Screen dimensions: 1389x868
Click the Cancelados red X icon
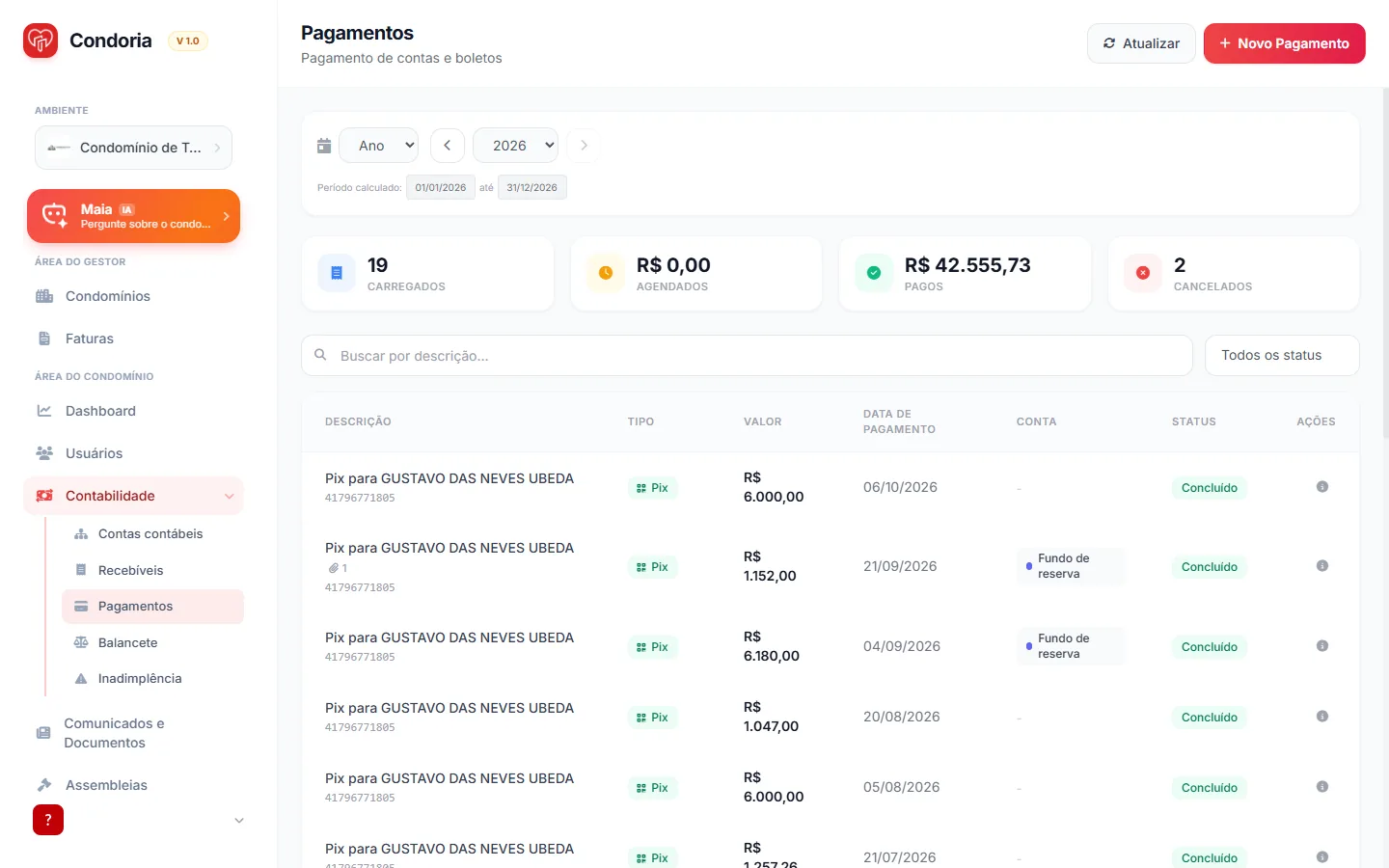1143,273
